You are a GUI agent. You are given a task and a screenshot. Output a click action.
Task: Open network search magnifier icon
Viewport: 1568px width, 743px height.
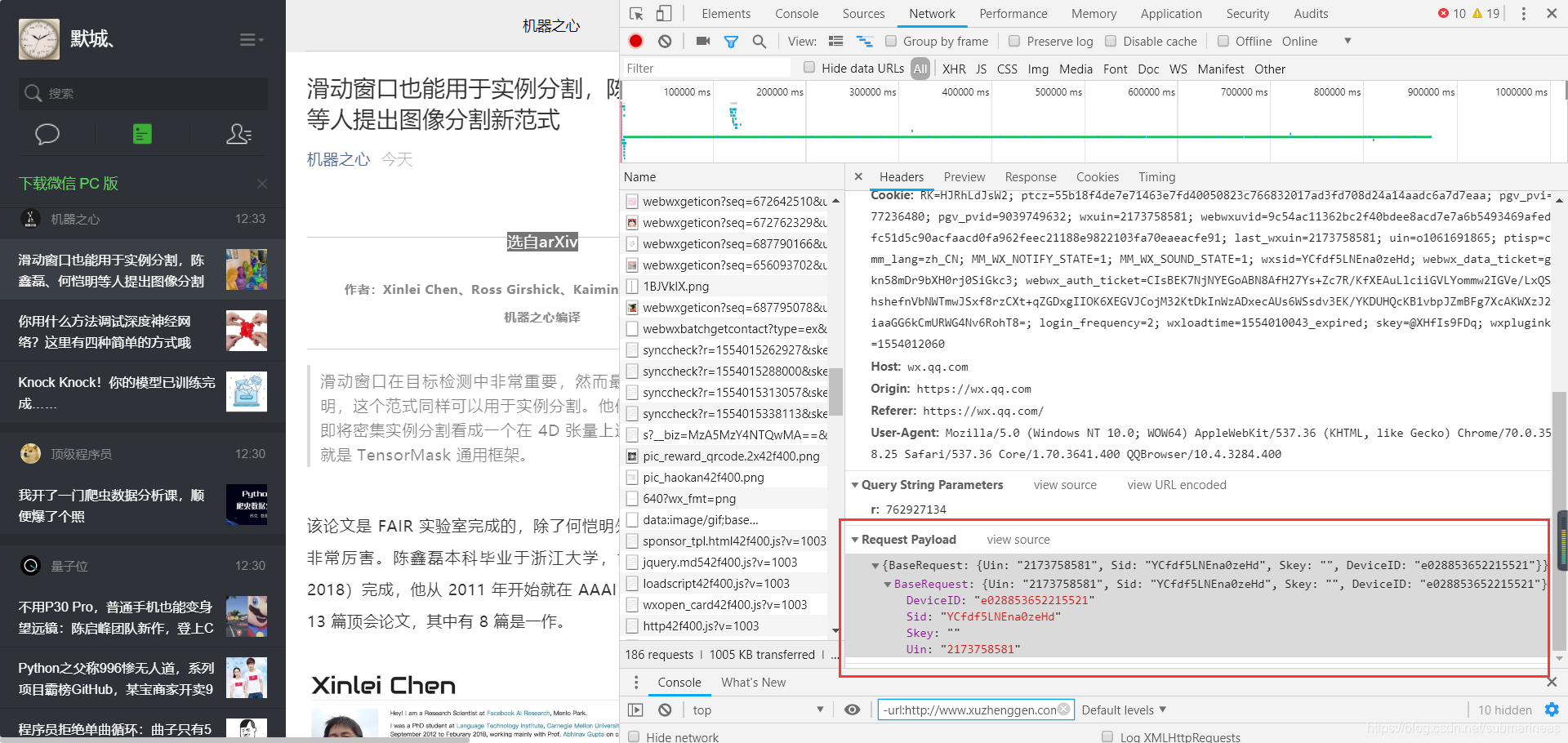[759, 42]
